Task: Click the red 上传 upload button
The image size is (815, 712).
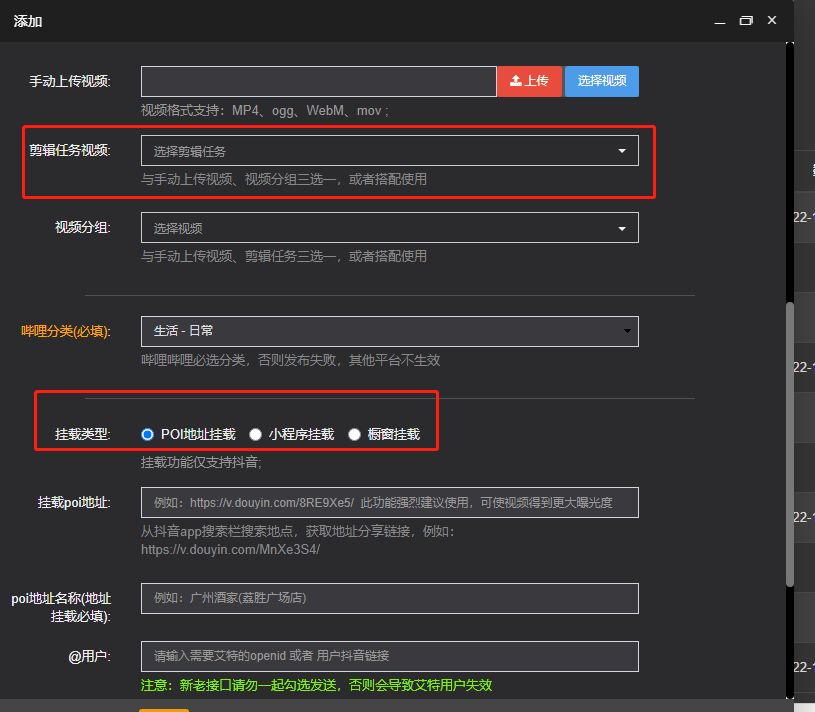Action: coord(530,81)
